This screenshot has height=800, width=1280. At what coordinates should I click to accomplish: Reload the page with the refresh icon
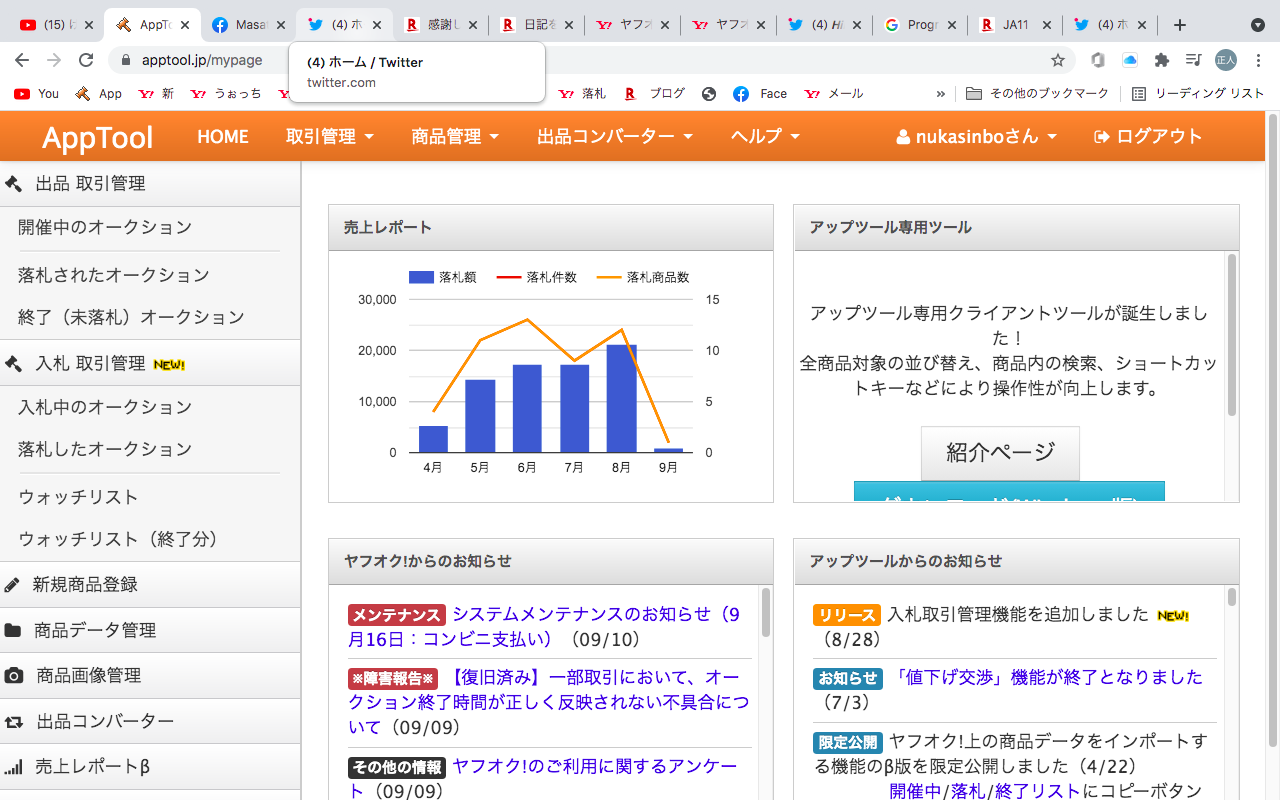click(x=86, y=60)
